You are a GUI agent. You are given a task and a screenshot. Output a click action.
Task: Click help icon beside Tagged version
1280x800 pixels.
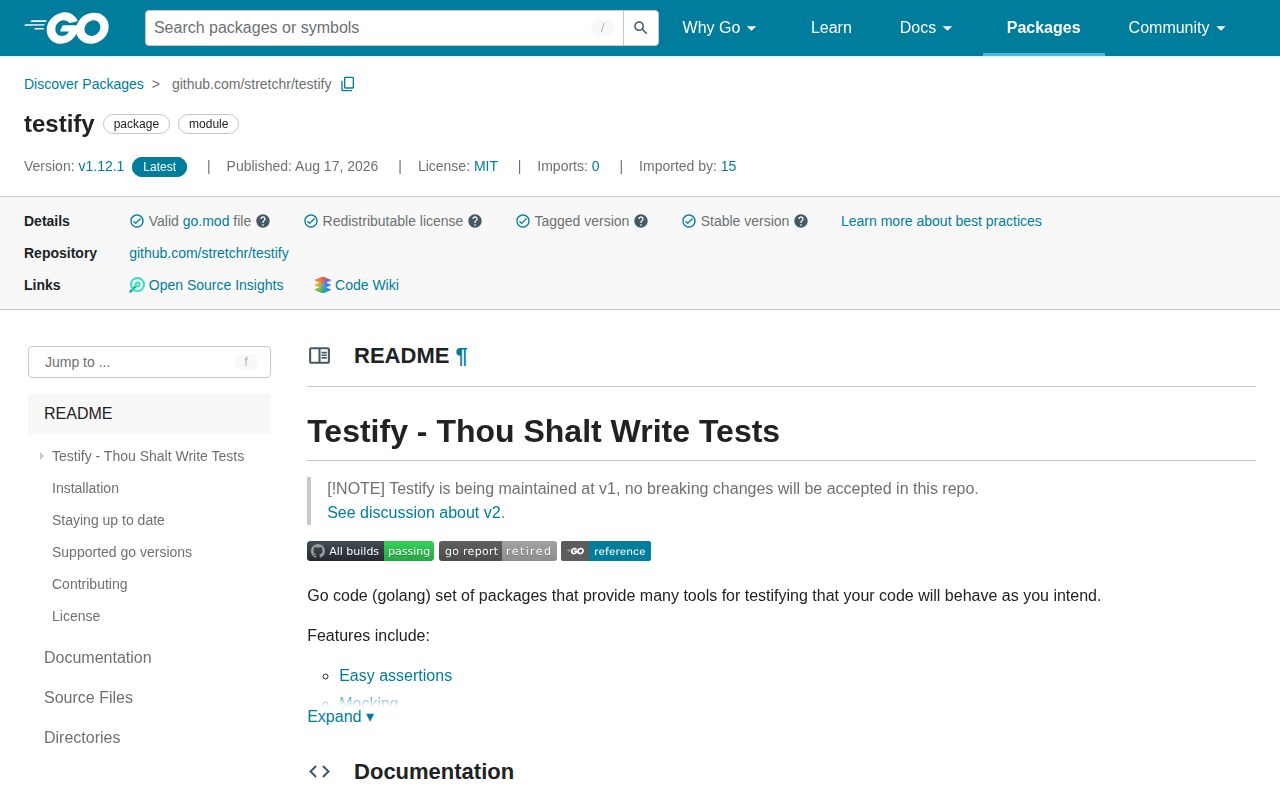click(641, 221)
